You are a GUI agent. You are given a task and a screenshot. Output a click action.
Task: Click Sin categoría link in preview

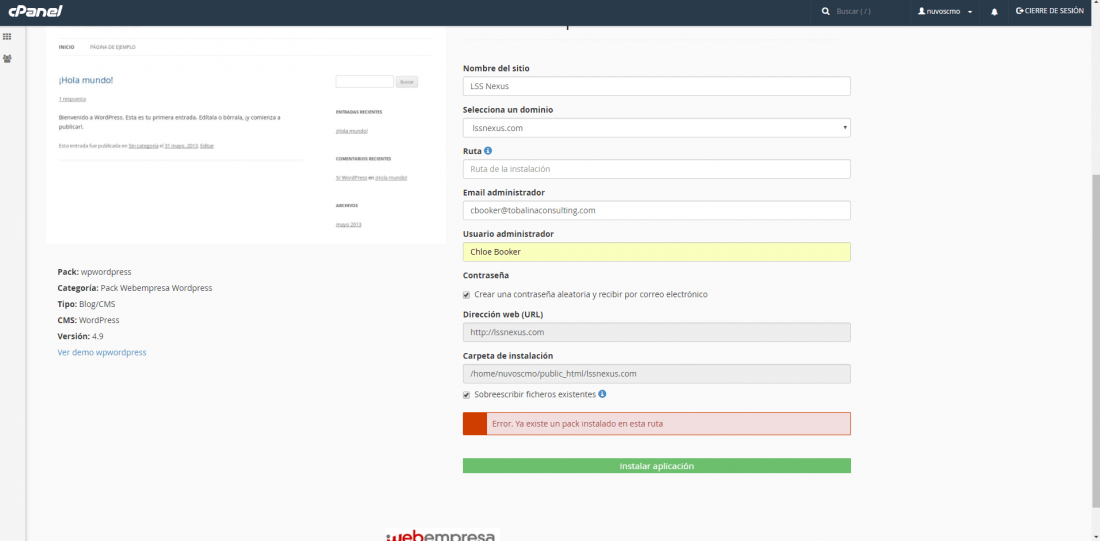[143, 146]
